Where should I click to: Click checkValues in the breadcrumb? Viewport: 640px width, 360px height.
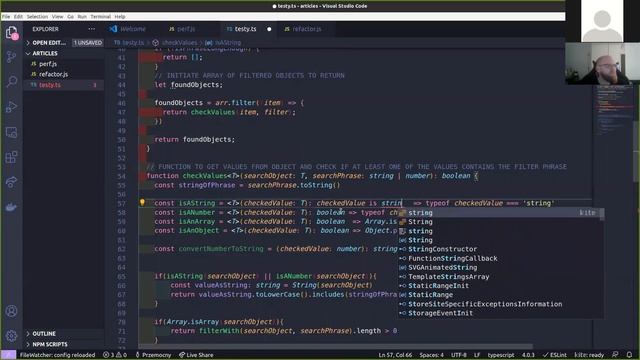(x=179, y=42)
